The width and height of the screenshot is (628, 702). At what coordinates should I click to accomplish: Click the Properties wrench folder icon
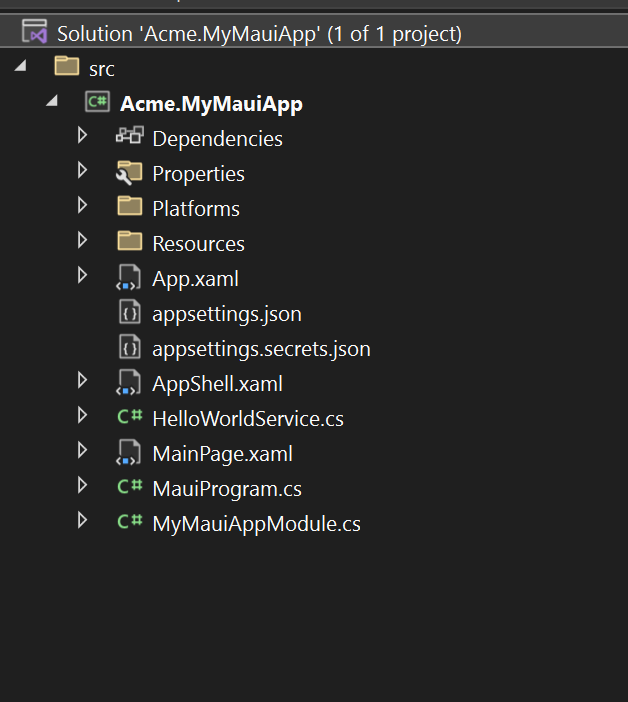129,173
